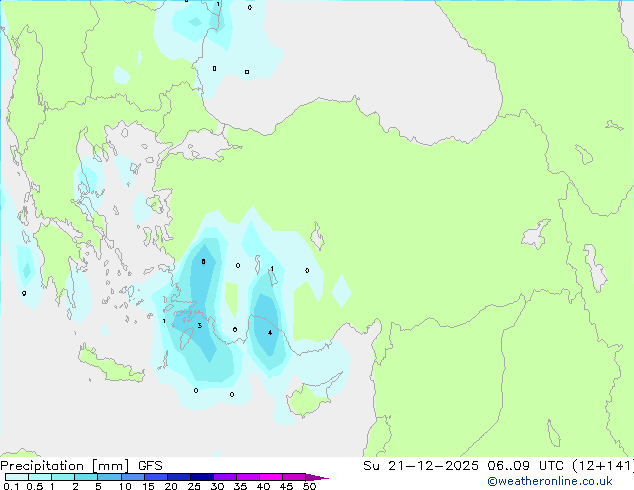Select the 1–2 mm legend color swatch
This screenshot has width=634, height=490.
tap(63, 477)
